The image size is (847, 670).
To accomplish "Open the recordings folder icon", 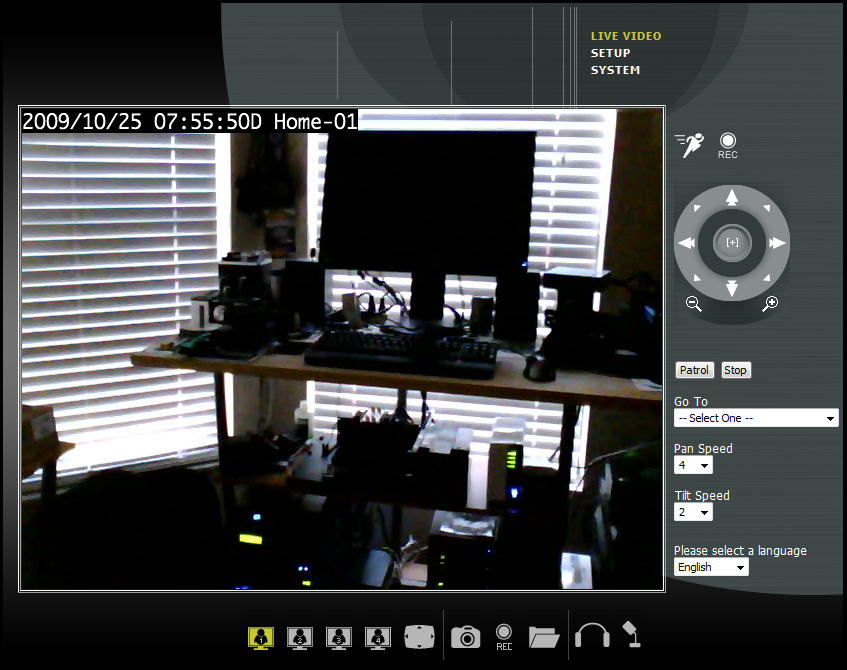I will point(544,636).
